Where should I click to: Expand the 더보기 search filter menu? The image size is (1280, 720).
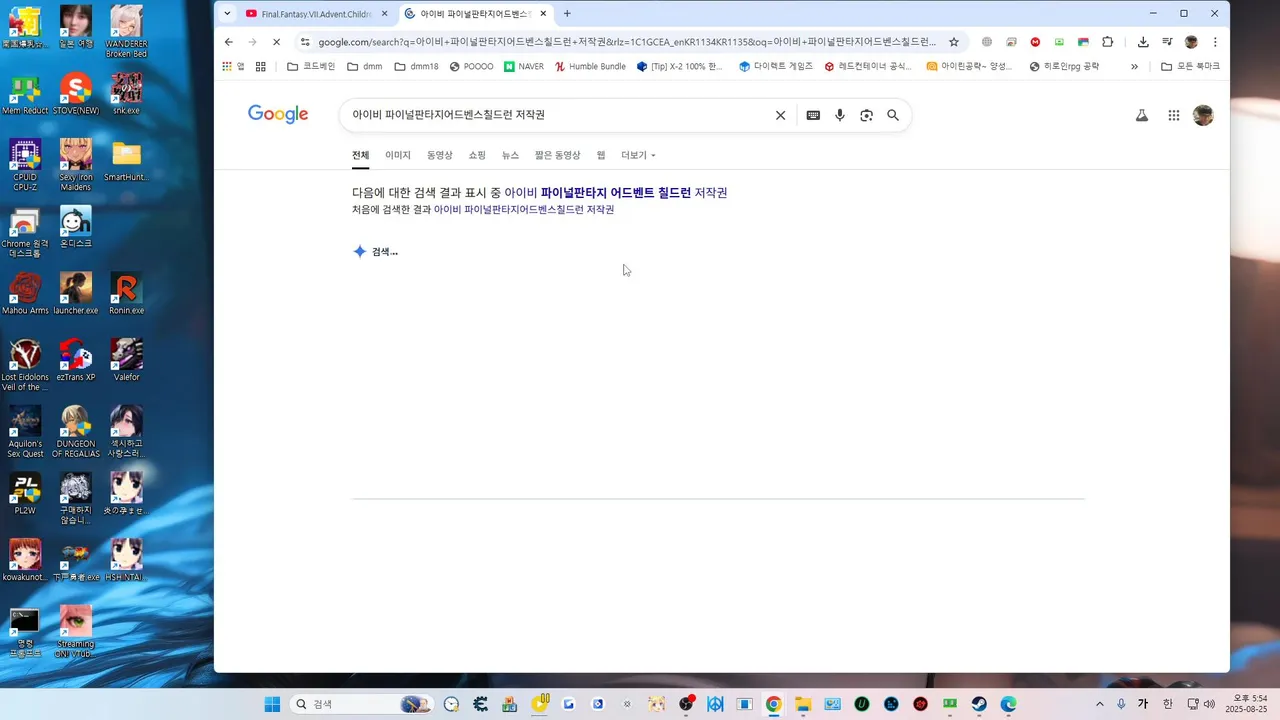pos(638,155)
